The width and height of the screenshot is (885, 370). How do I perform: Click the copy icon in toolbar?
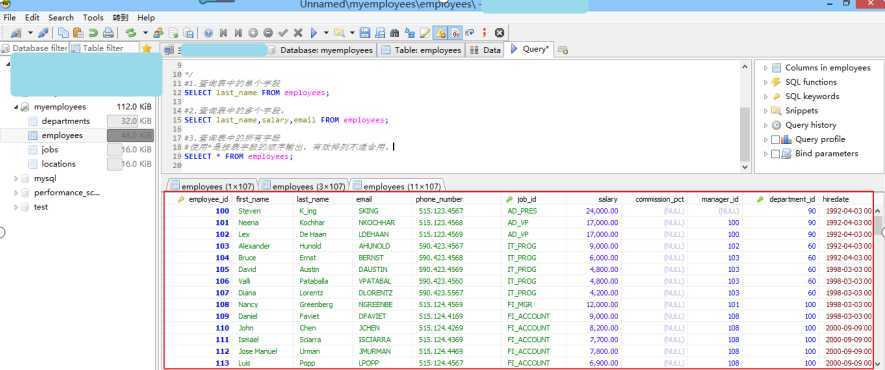point(64,33)
